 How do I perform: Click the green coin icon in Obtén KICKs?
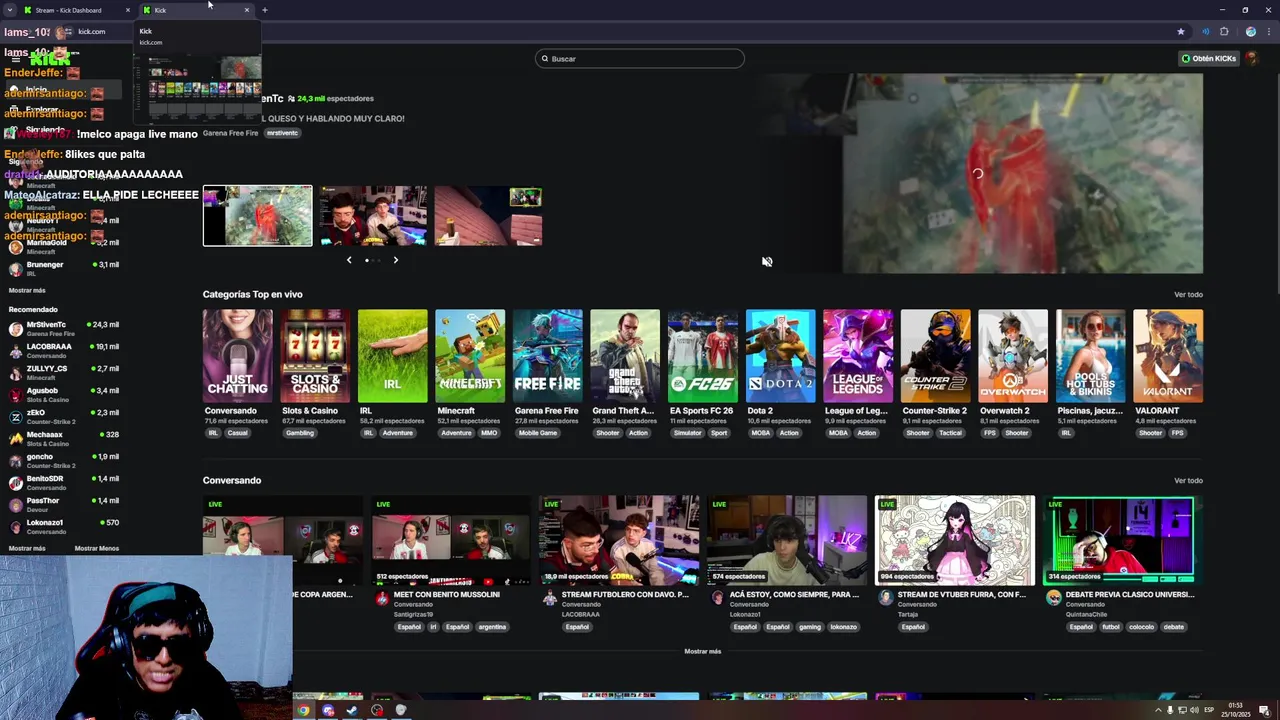pyautogui.click(x=1186, y=59)
